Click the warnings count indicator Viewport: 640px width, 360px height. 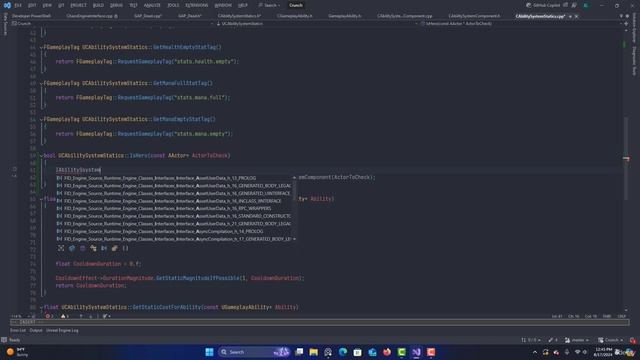pos(64,316)
